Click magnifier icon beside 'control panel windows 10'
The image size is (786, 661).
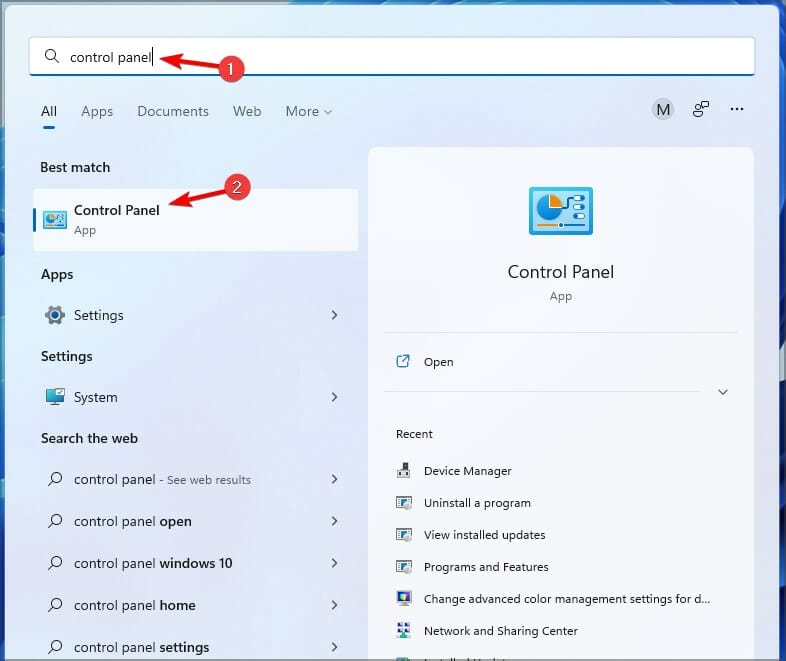click(55, 563)
